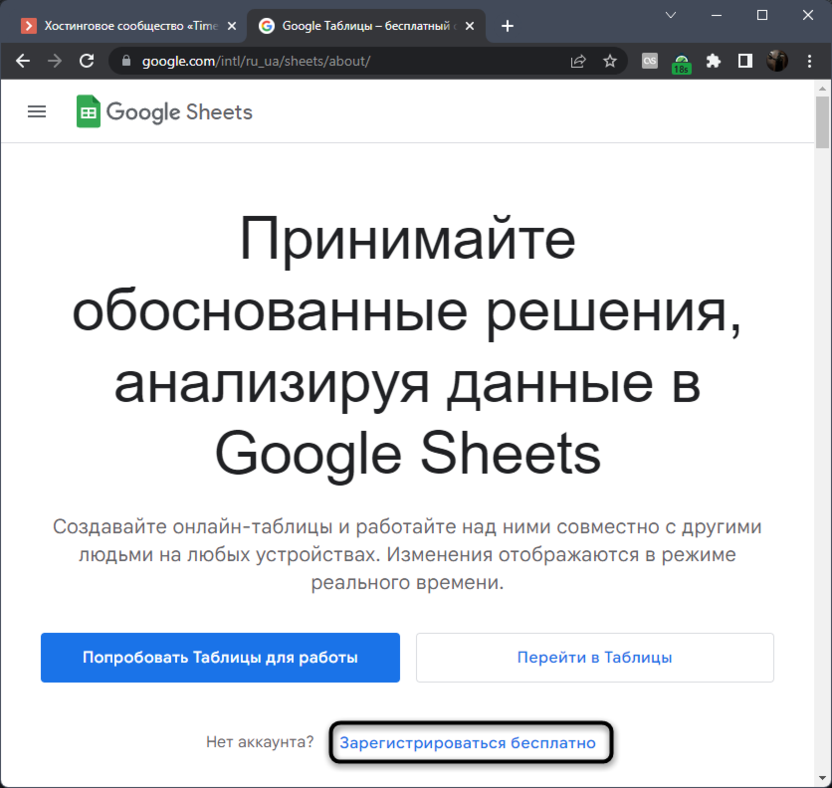Open the Зарегистрироваться бесплатно link

click(x=468, y=742)
